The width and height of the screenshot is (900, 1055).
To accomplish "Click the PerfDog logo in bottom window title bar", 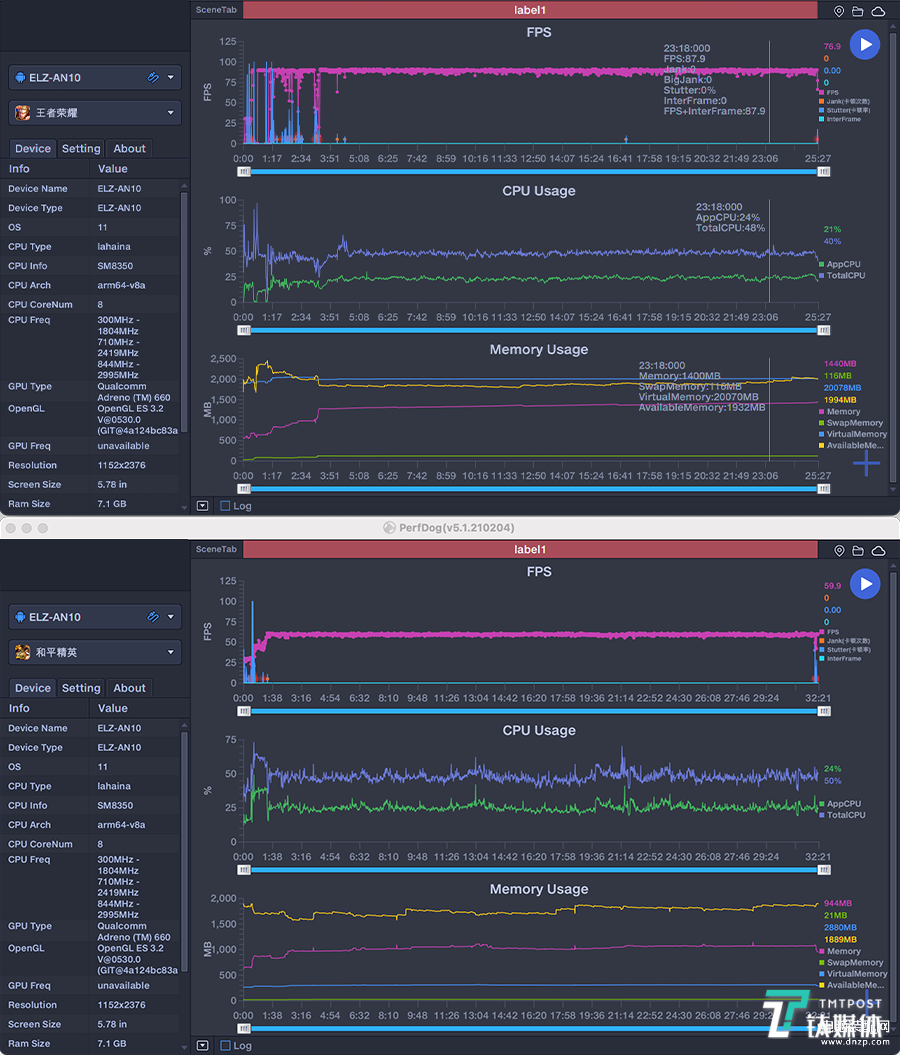I will [x=389, y=528].
